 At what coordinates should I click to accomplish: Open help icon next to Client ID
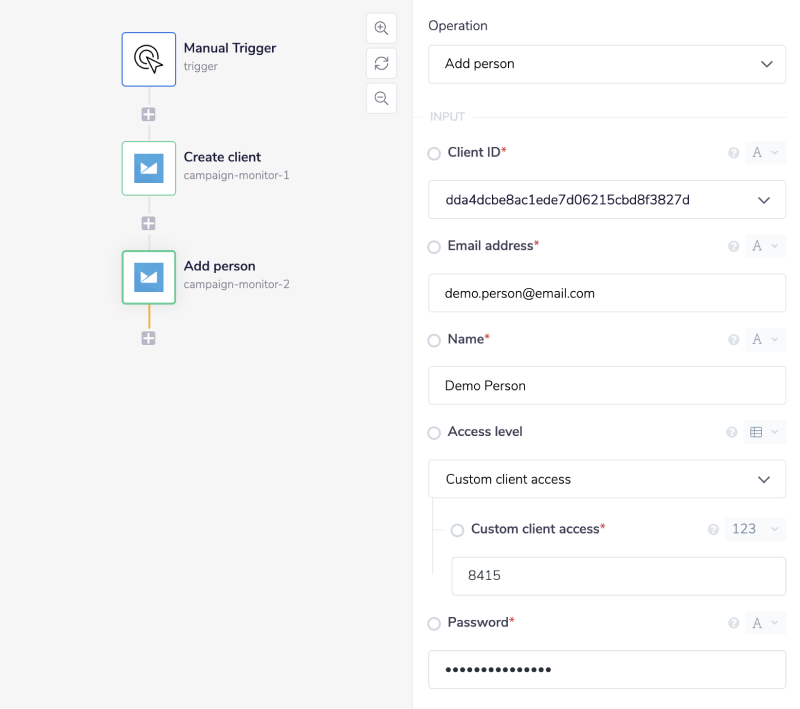[x=733, y=153]
